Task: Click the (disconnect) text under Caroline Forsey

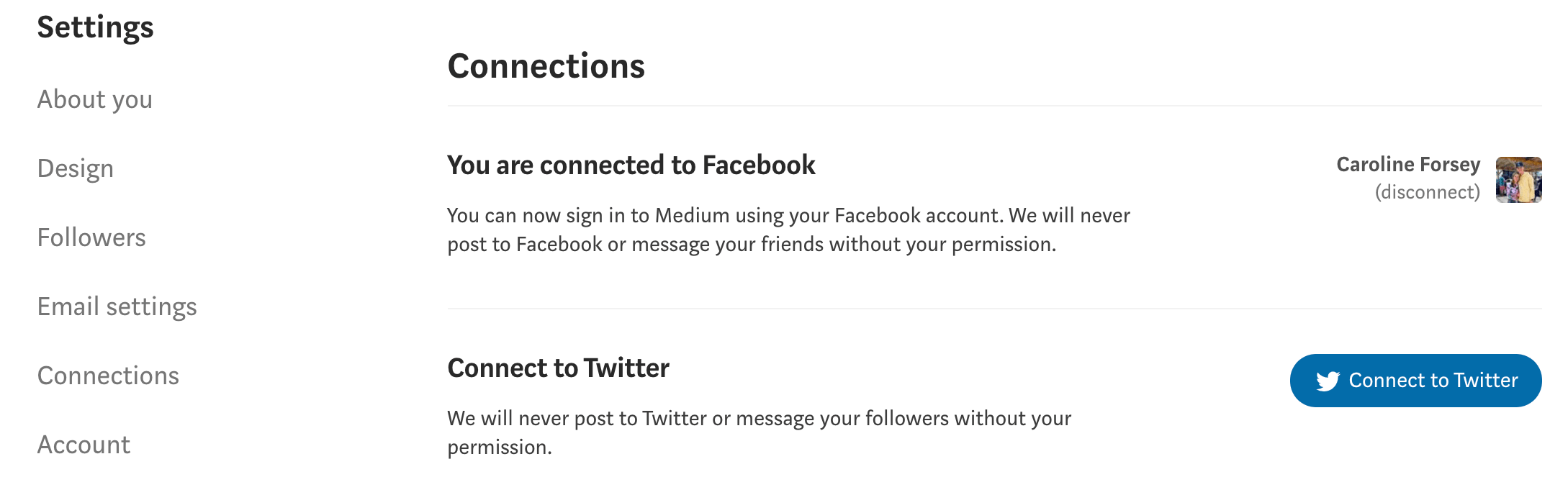Action: click(x=1426, y=192)
